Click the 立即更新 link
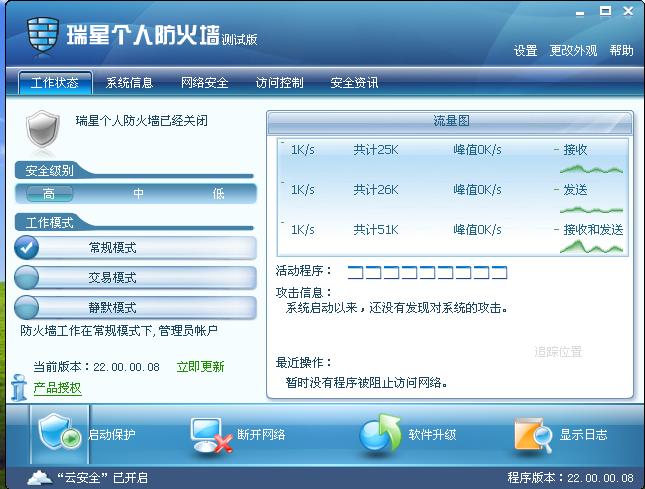645x489 pixels. (200, 366)
